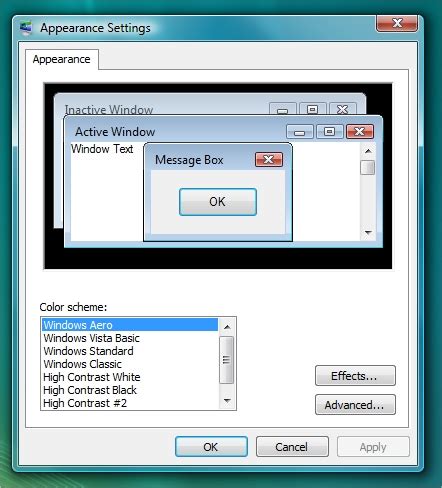Confirm with the bottom OK button

pos(211,447)
